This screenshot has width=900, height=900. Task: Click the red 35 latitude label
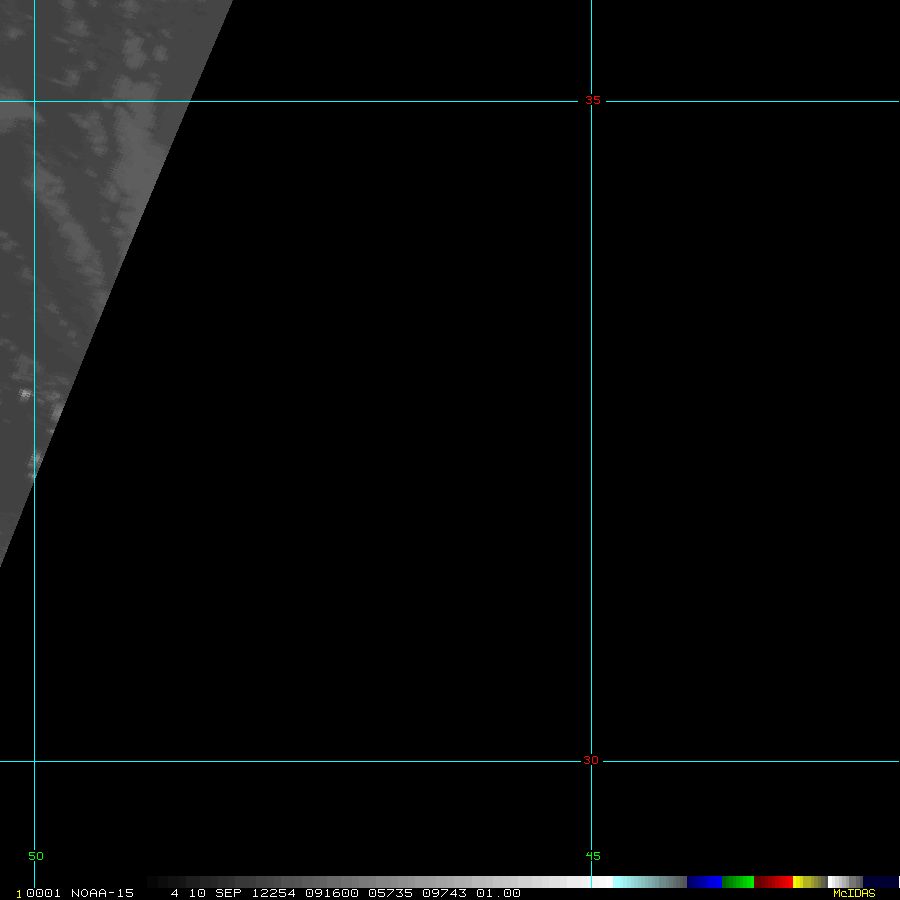[x=593, y=101]
